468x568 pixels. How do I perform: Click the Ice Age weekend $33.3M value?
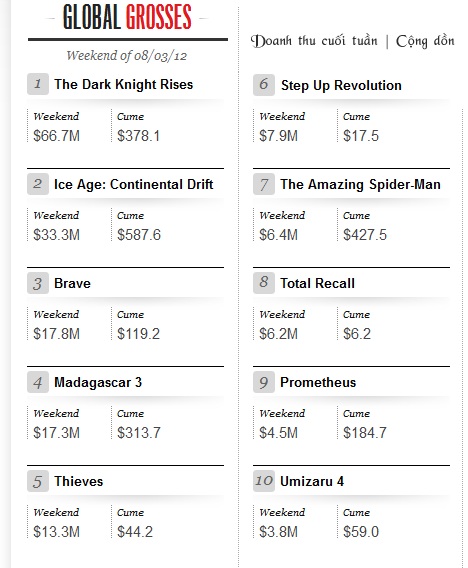(56, 235)
